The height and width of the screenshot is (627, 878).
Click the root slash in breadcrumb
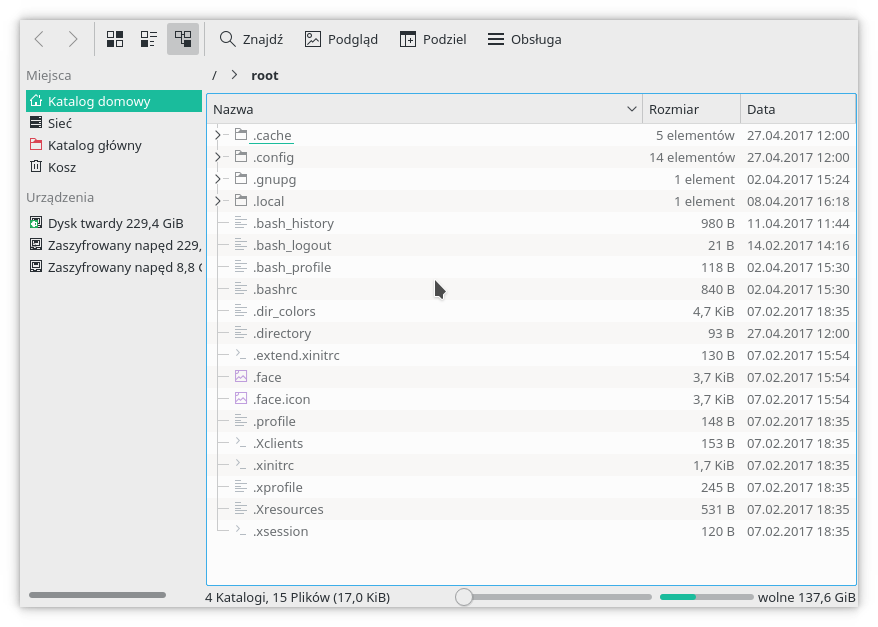click(x=214, y=76)
